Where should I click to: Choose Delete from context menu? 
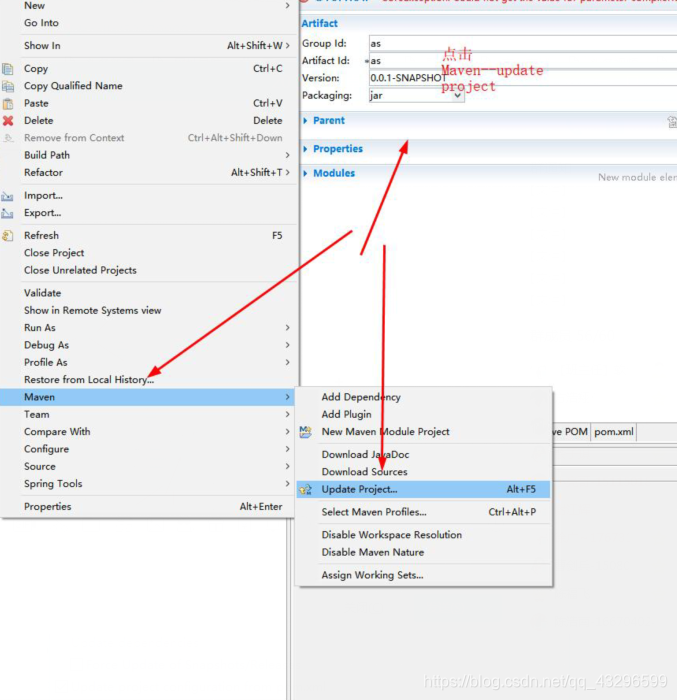pos(38,121)
